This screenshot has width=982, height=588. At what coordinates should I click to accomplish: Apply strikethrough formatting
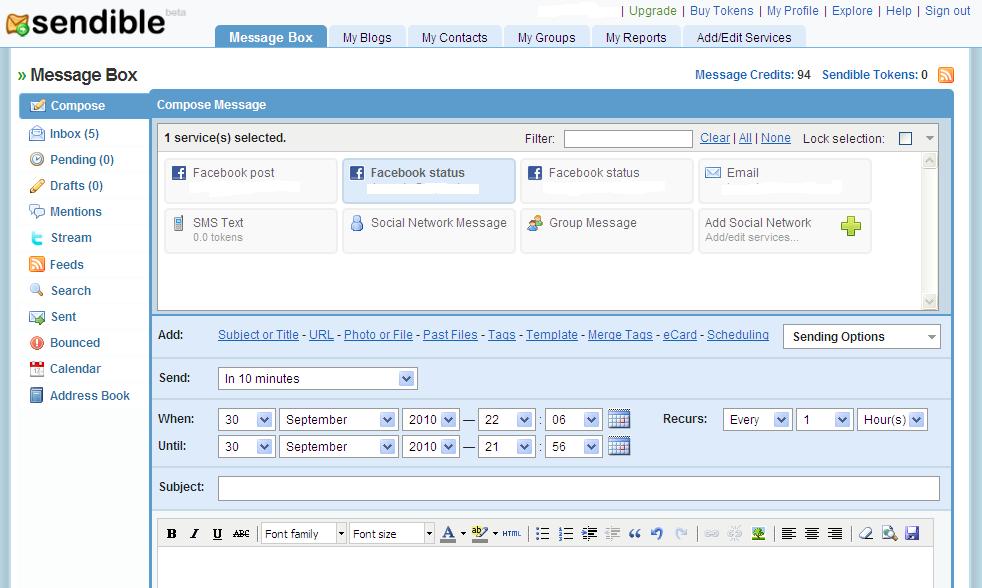tap(241, 534)
